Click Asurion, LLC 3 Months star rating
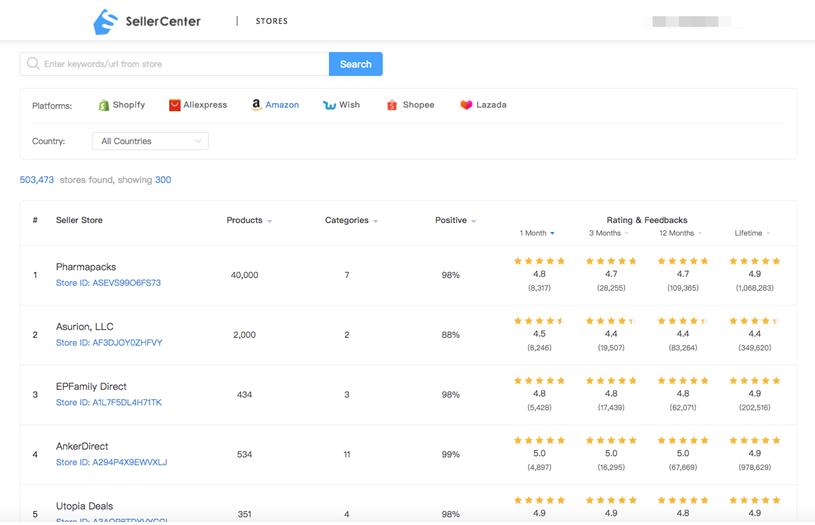This screenshot has width=815, height=525. (x=611, y=321)
